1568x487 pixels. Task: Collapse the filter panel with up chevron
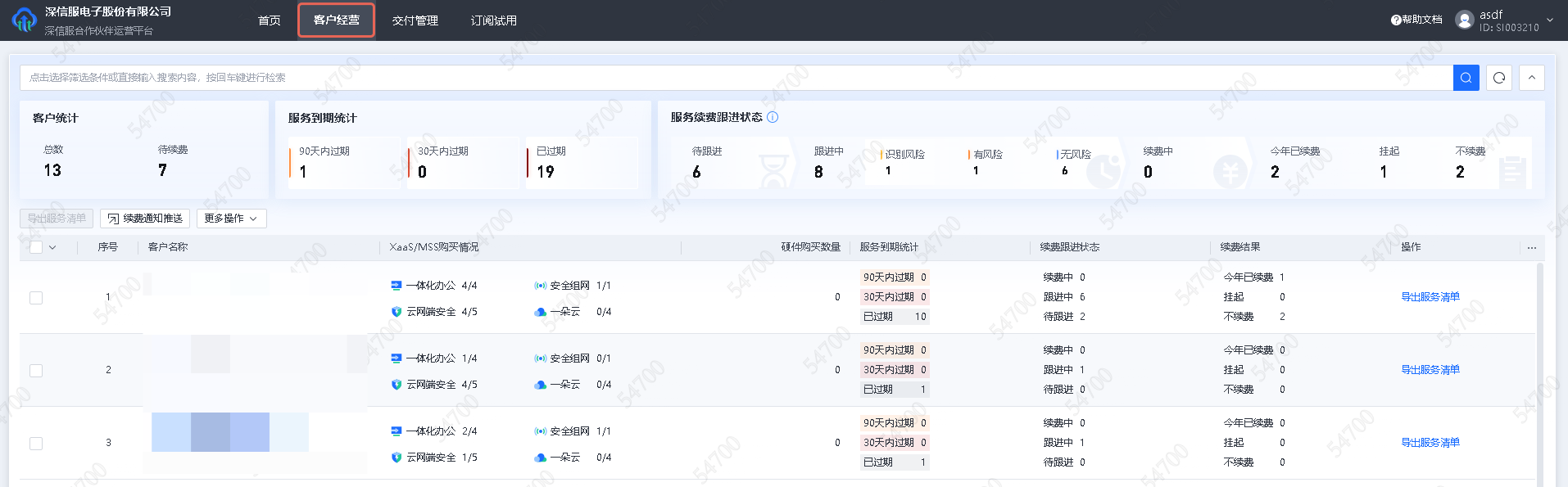(1531, 78)
